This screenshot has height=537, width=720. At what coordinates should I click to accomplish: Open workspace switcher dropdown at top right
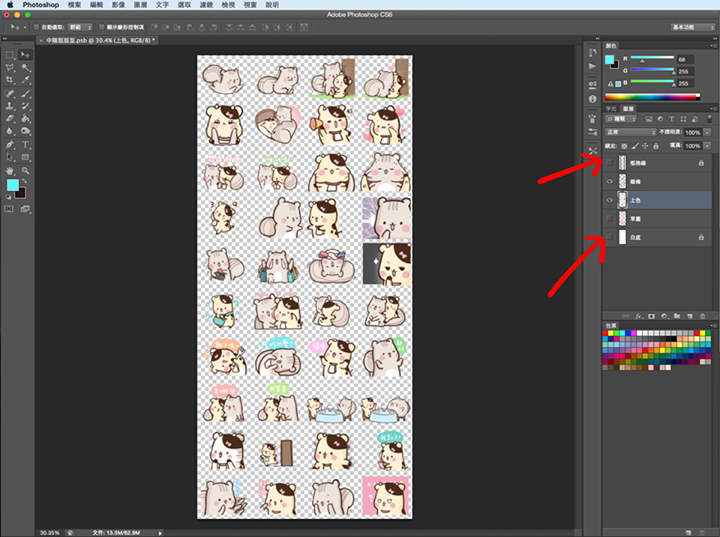pyautogui.click(x=692, y=27)
